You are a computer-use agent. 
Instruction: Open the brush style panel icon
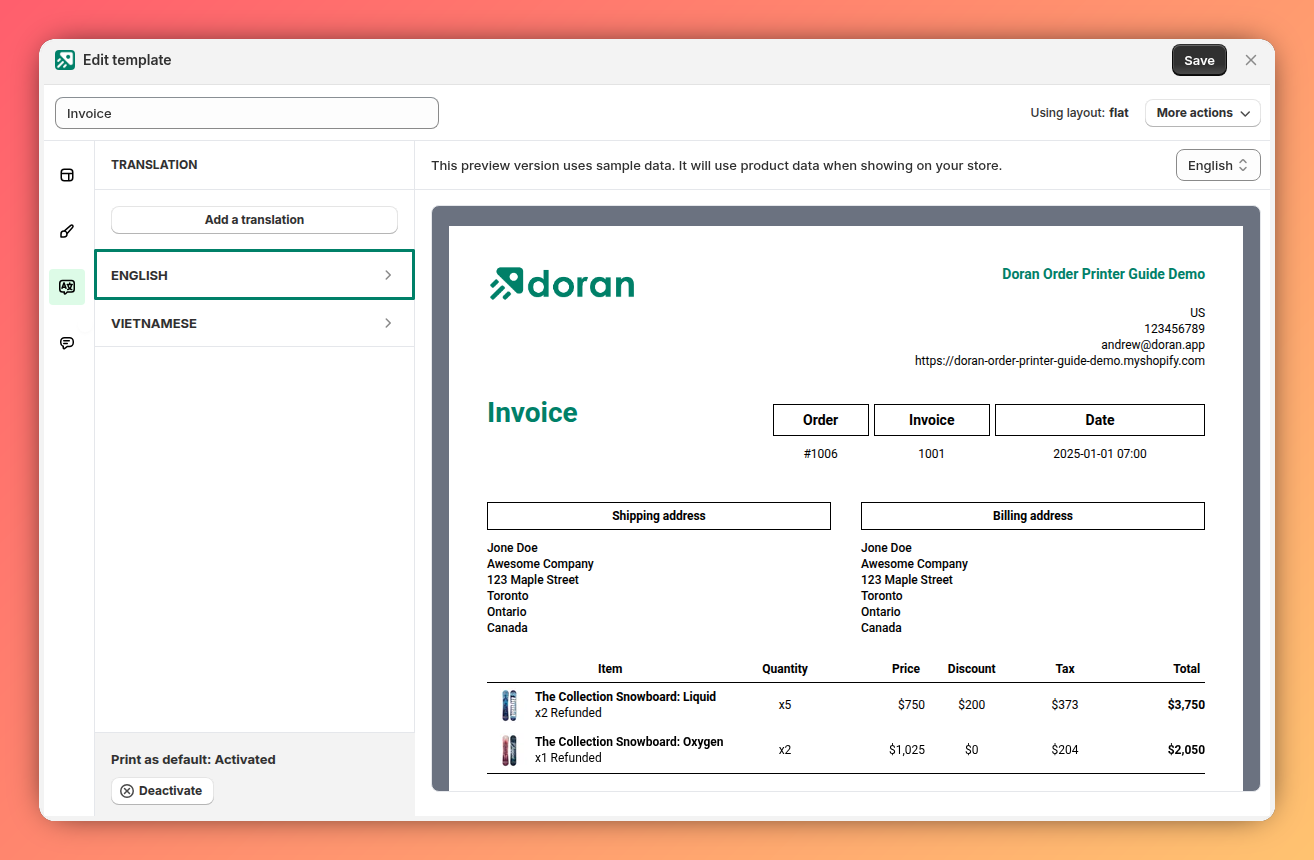tap(67, 231)
